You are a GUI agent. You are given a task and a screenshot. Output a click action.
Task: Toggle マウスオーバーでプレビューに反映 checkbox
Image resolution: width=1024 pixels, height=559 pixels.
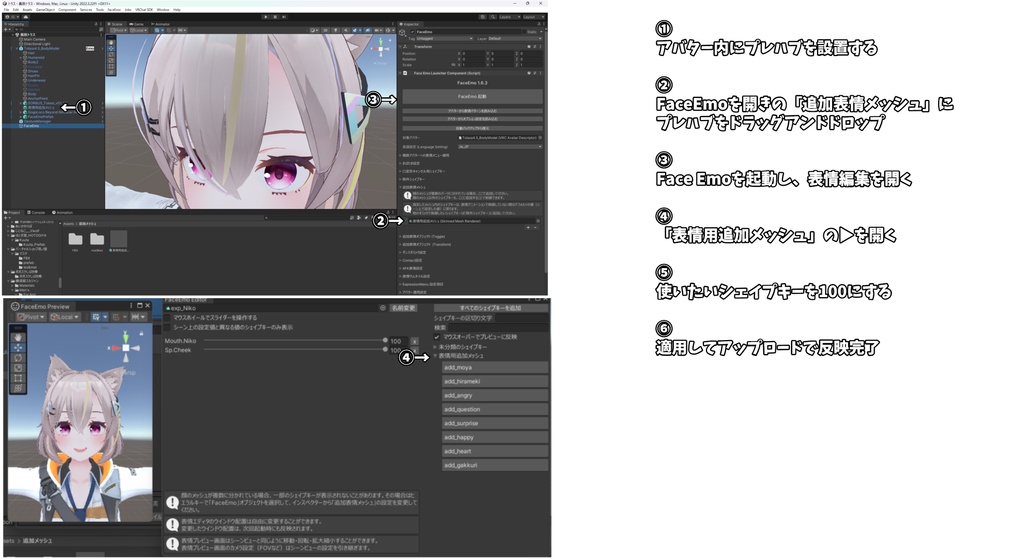(437, 337)
